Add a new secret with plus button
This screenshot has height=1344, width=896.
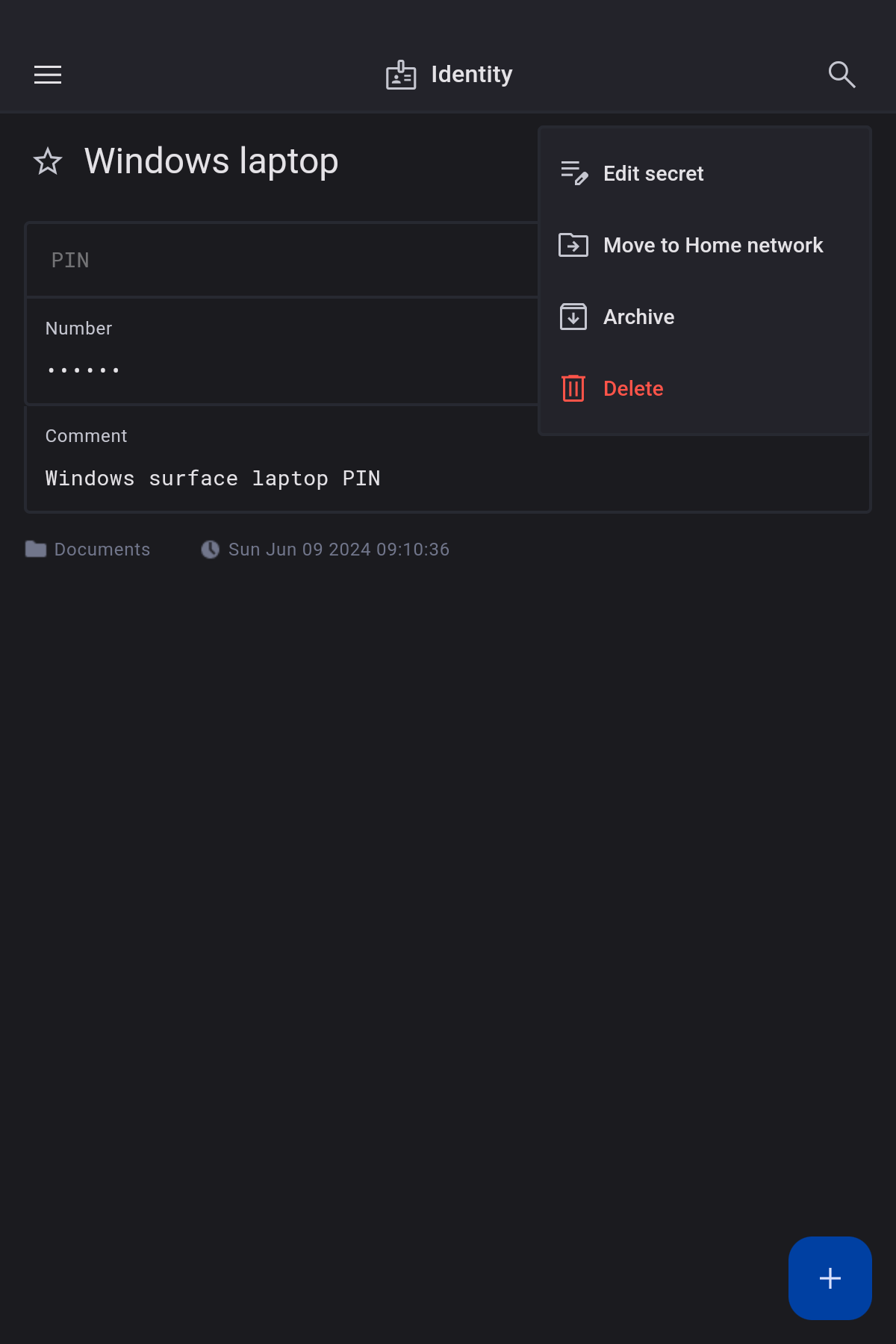tap(830, 1278)
